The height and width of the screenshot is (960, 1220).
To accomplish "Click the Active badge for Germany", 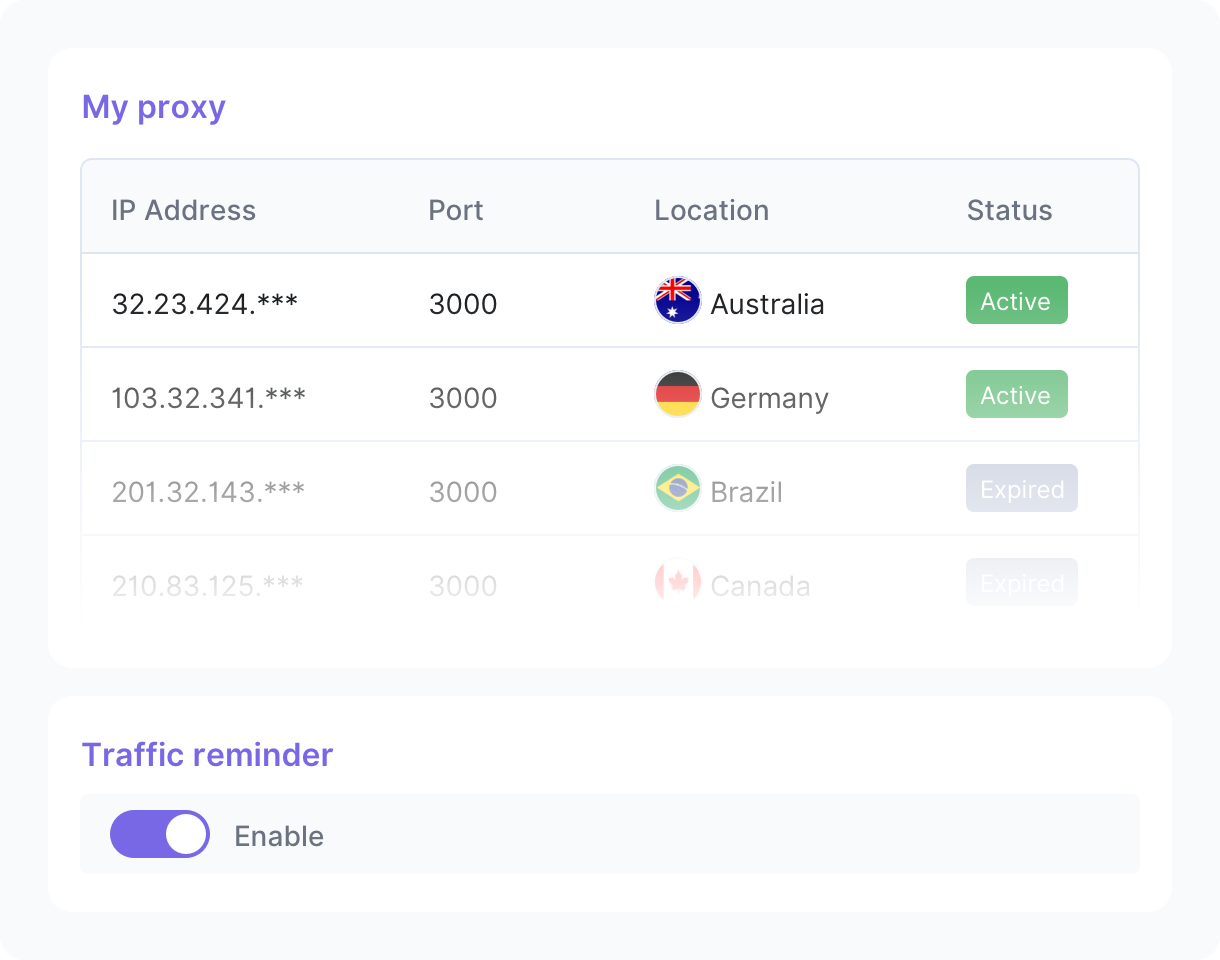I will point(1016,395).
